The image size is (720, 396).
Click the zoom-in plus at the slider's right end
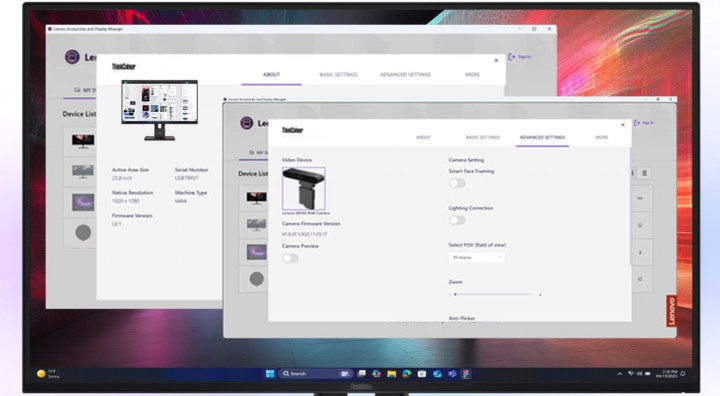pos(540,294)
